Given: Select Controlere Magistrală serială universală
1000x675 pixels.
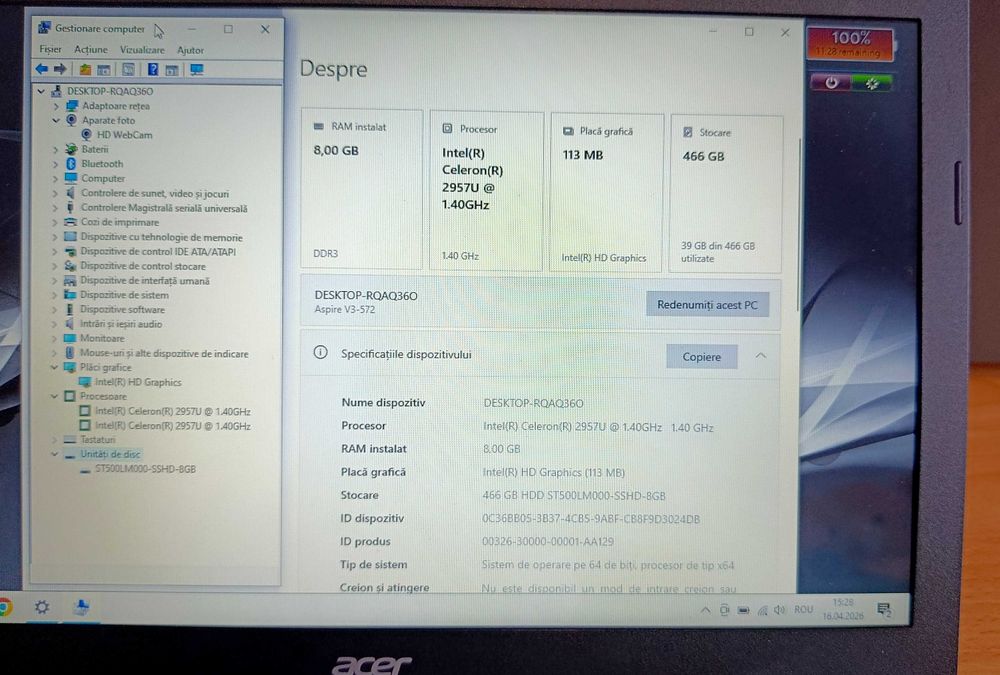Looking at the screenshot, I should tap(164, 208).
